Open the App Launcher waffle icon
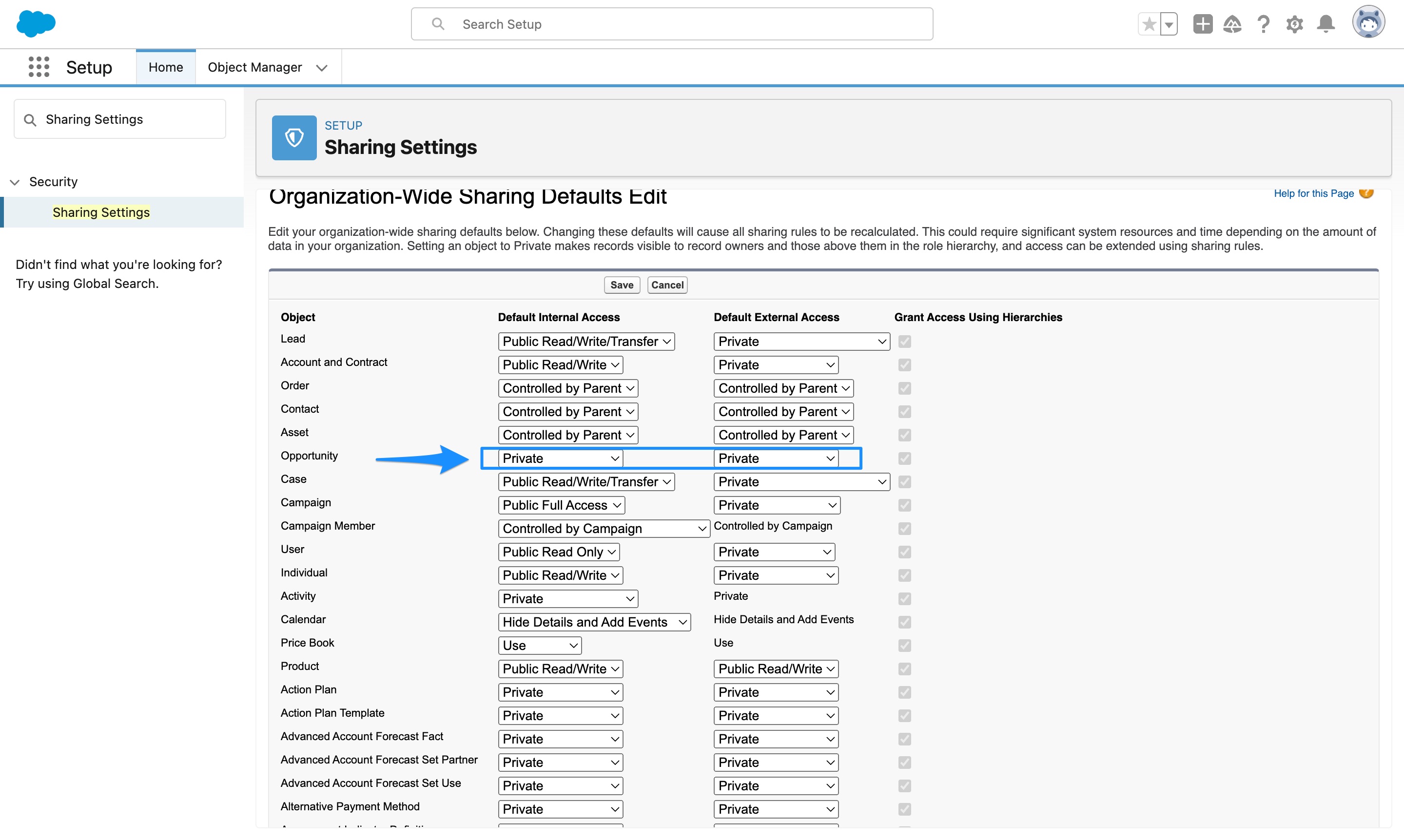 point(39,66)
